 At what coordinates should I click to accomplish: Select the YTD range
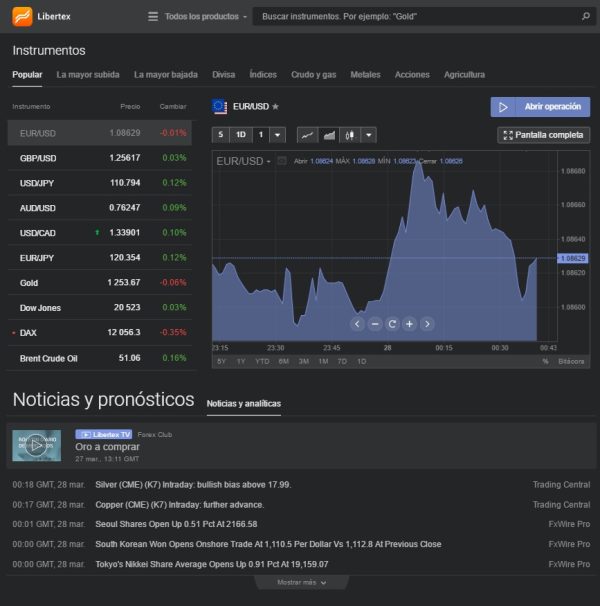(x=262, y=361)
